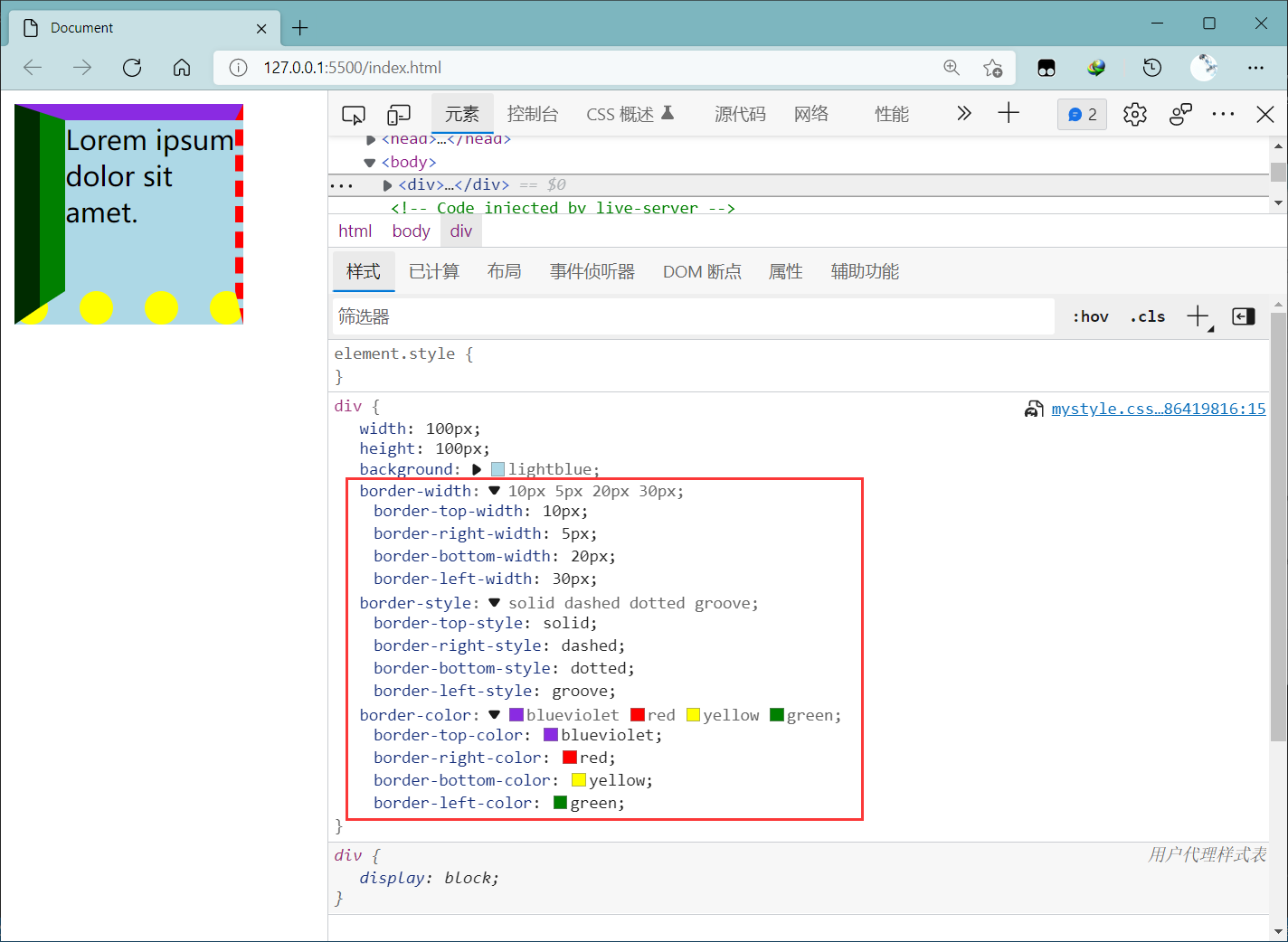Add new style rule plus icon
This screenshot has height=942, width=1288.
(x=1198, y=316)
